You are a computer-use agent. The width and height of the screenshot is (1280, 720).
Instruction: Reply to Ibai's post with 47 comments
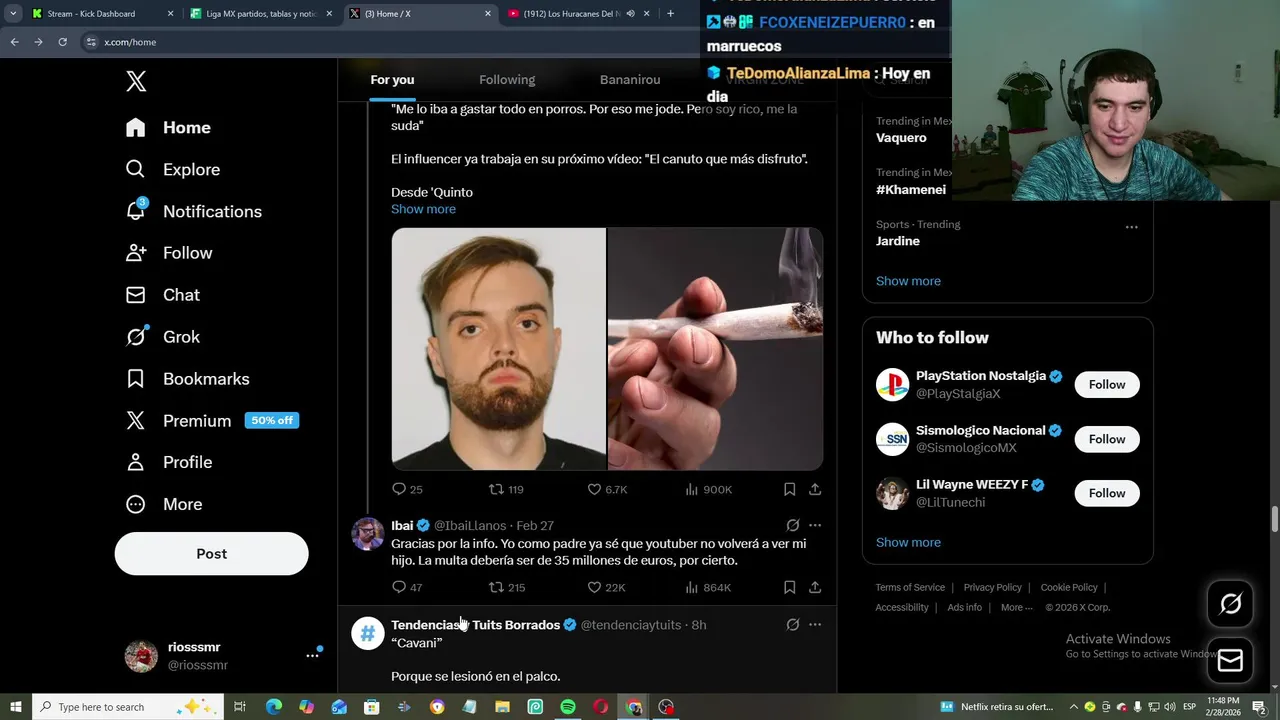(407, 587)
